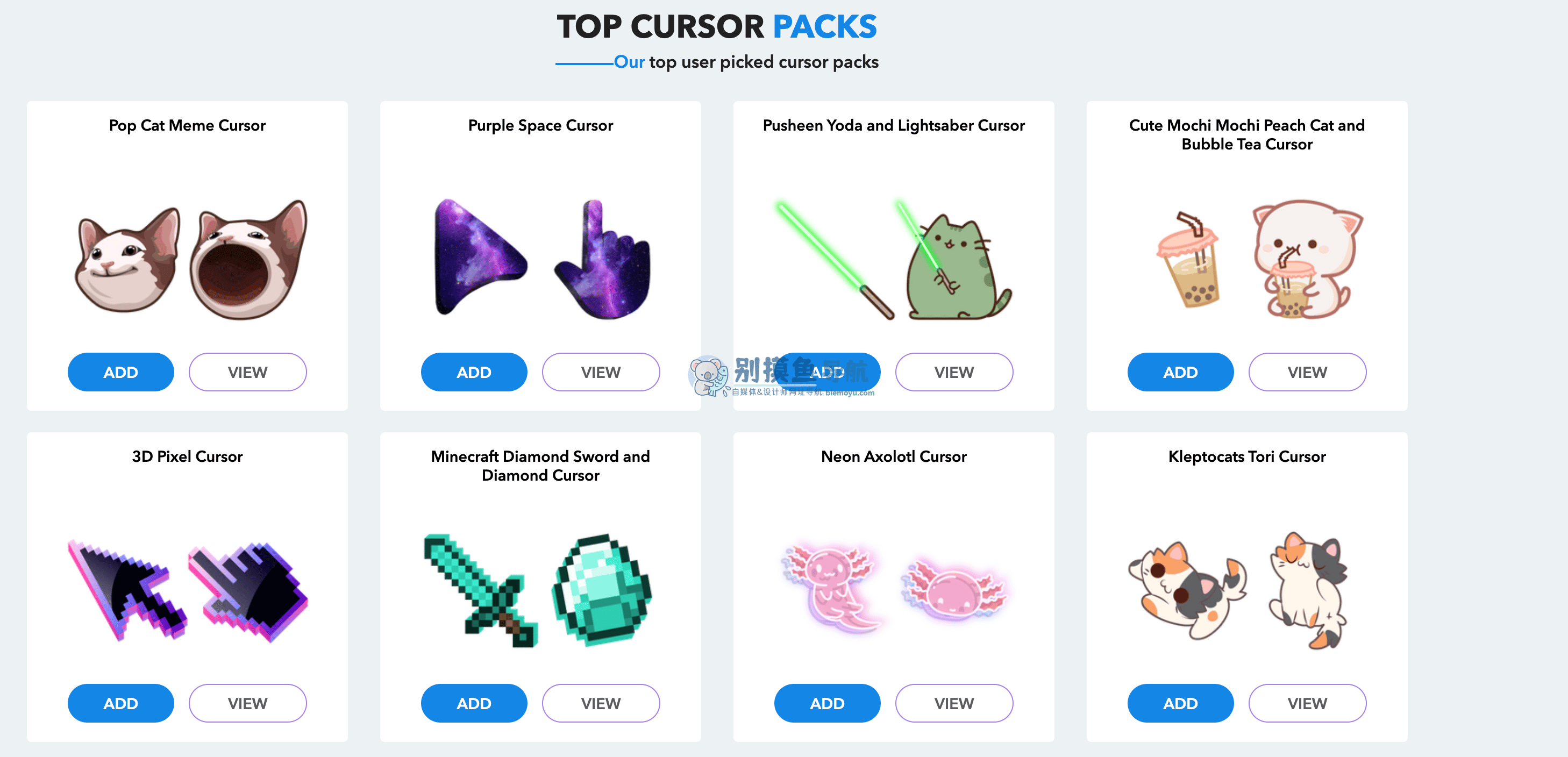
Task: Add the Neon Axolotl Cursor pack
Action: (x=827, y=703)
